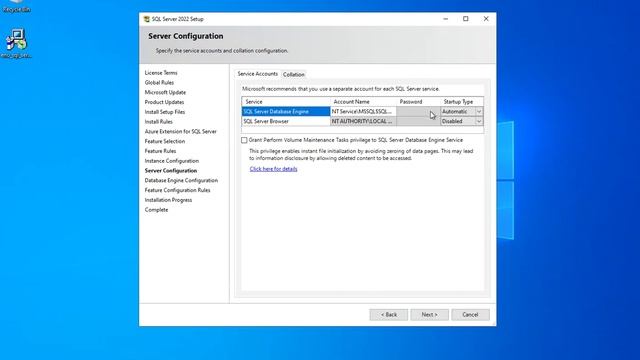Click the Back button
The width and height of the screenshot is (640, 360).
[389, 315]
